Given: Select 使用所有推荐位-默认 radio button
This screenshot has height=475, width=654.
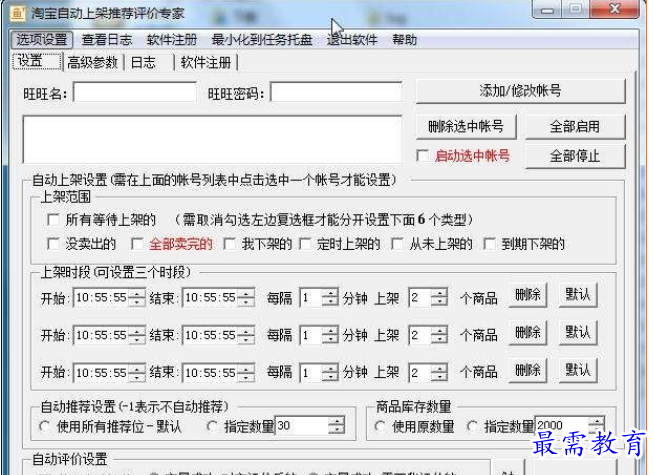Looking at the screenshot, I should pos(45,426).
